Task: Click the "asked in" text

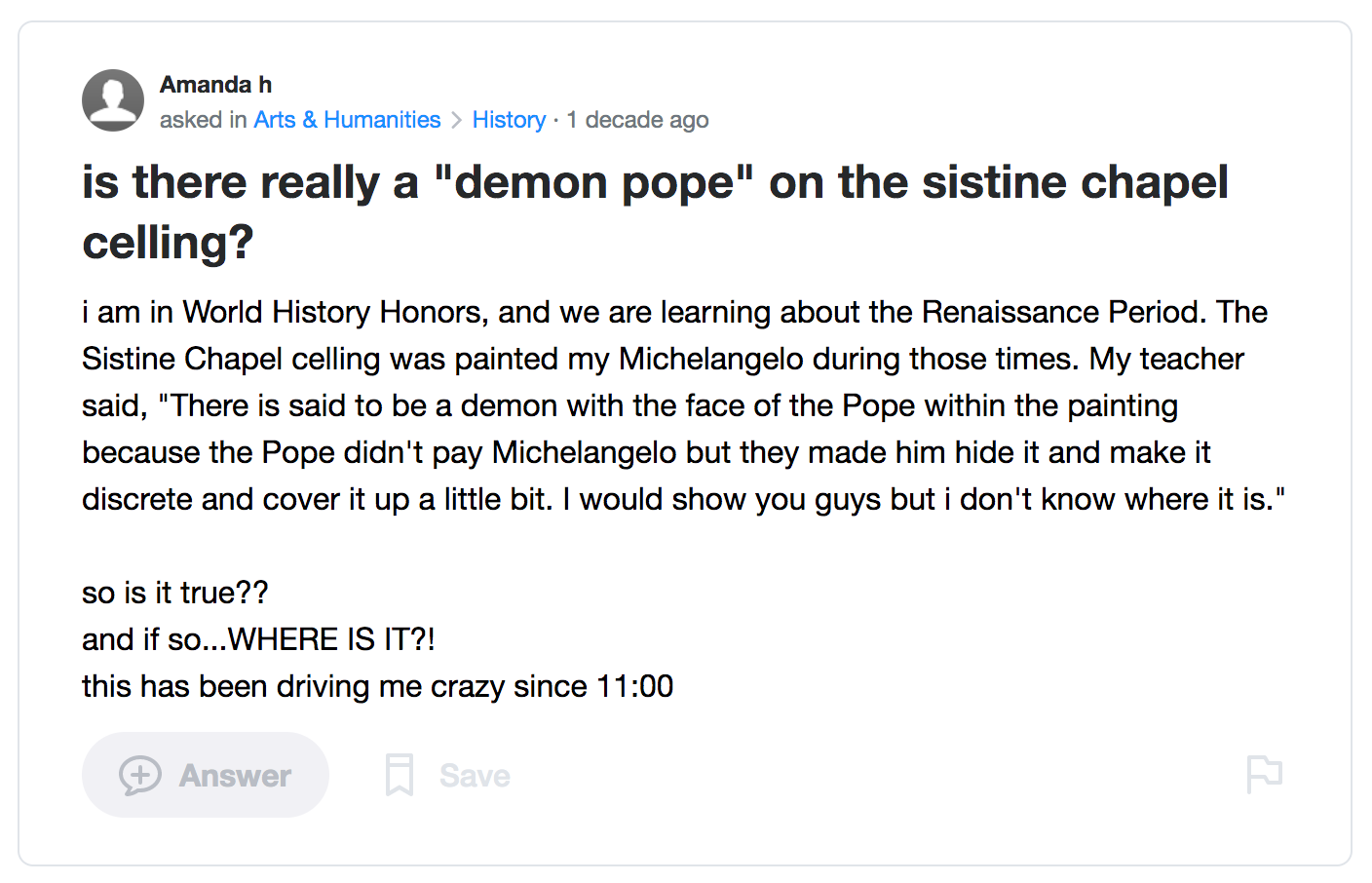Action: [x=204, y=120]
